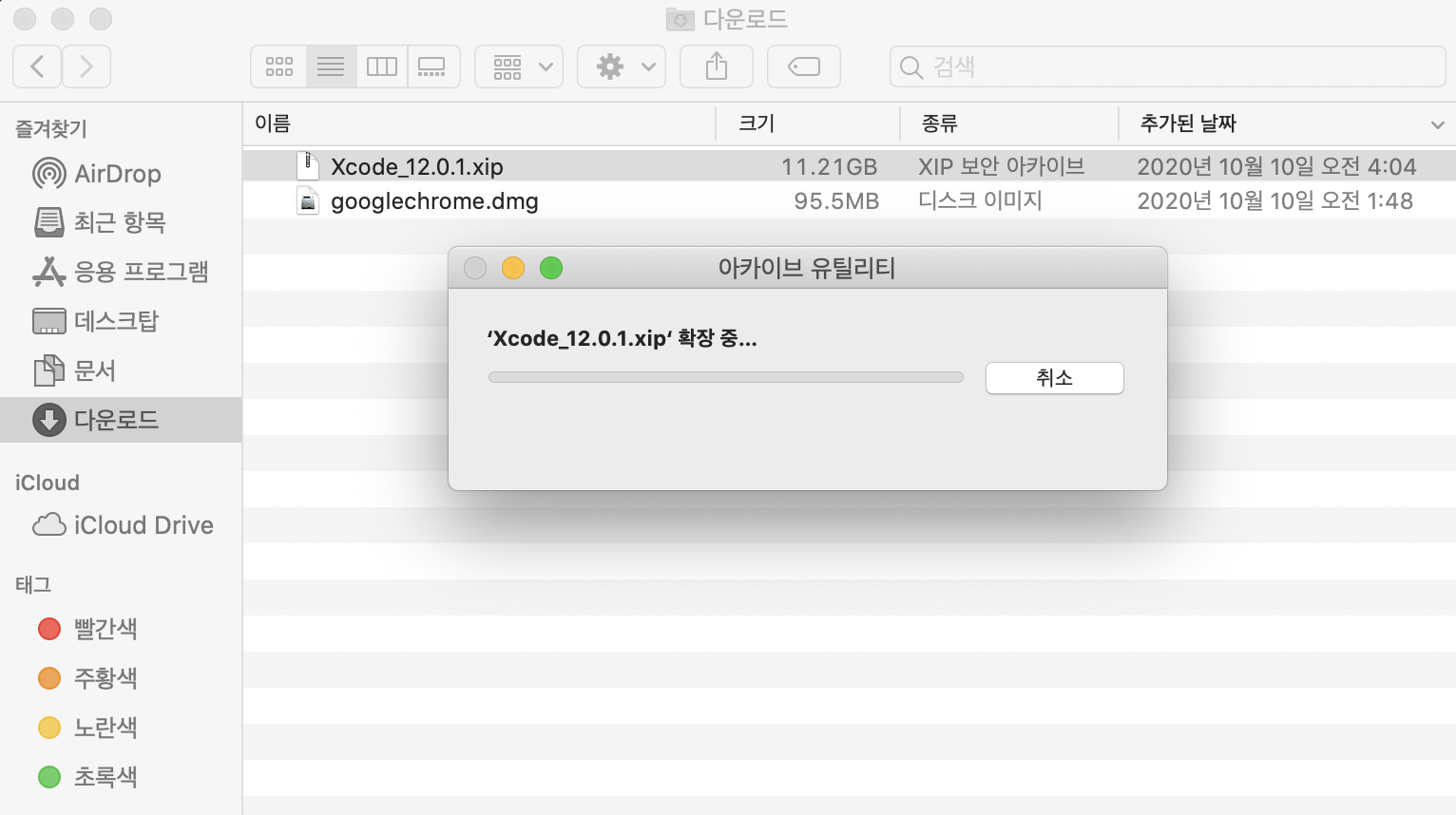
Task: Click the Share toolbar icon
Action: [x=717, y=66]
